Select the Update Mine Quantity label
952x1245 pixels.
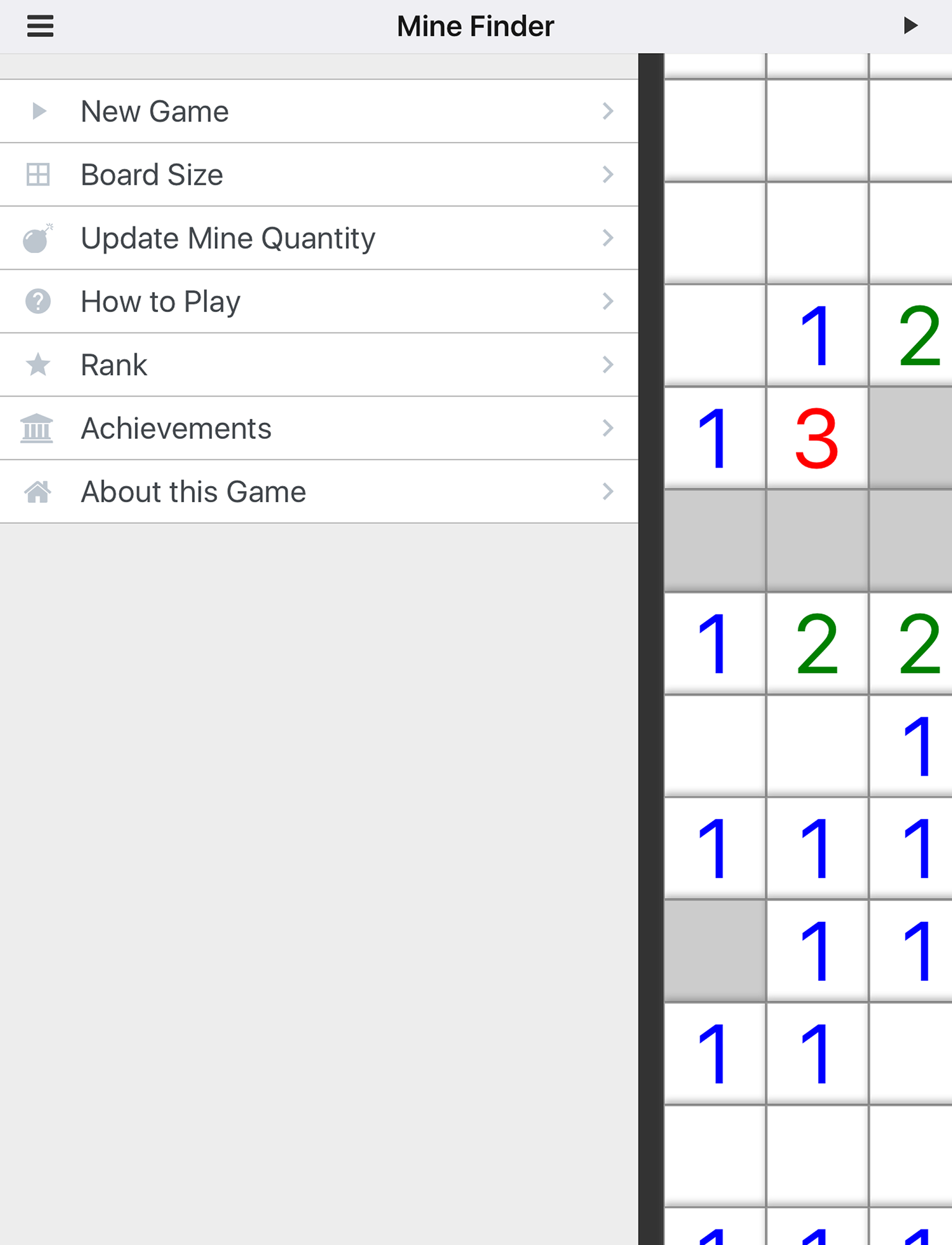tap(228, 239)
